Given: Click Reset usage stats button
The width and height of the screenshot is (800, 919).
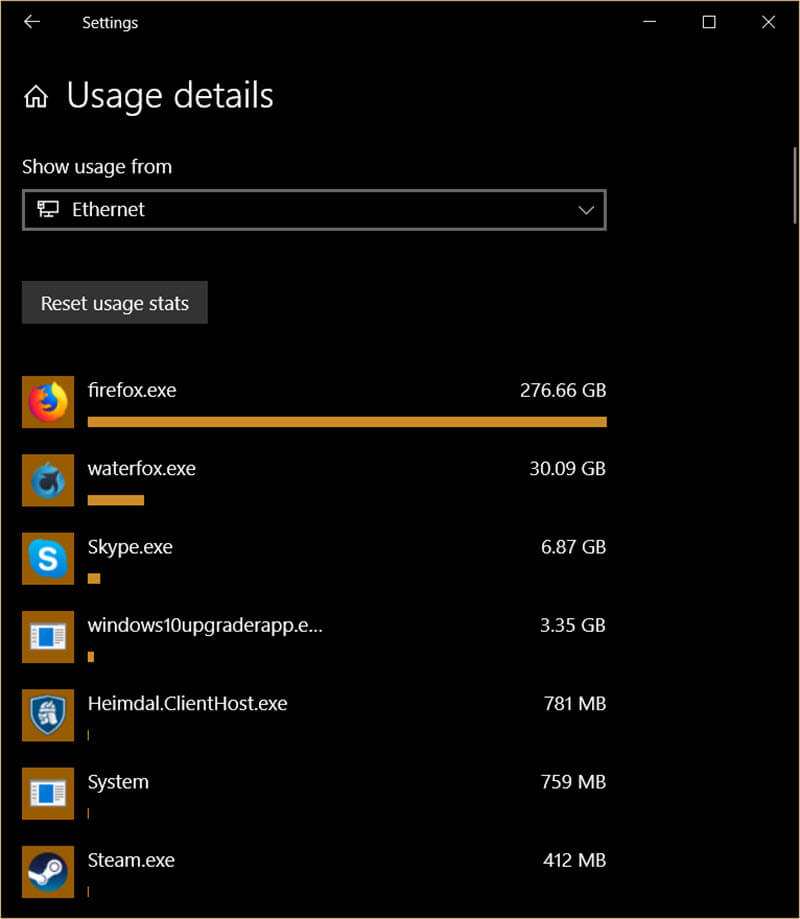Looking at the screenshot, I should (x=115, y=302).
